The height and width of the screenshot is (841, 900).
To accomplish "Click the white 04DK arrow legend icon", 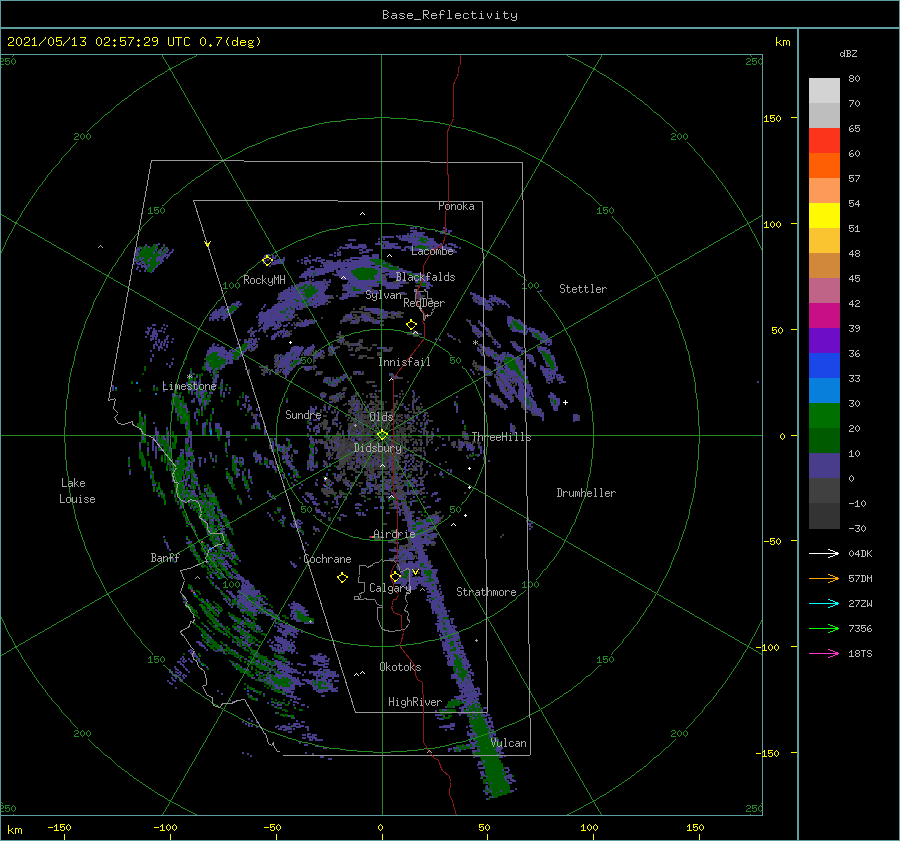I will 824,553.
